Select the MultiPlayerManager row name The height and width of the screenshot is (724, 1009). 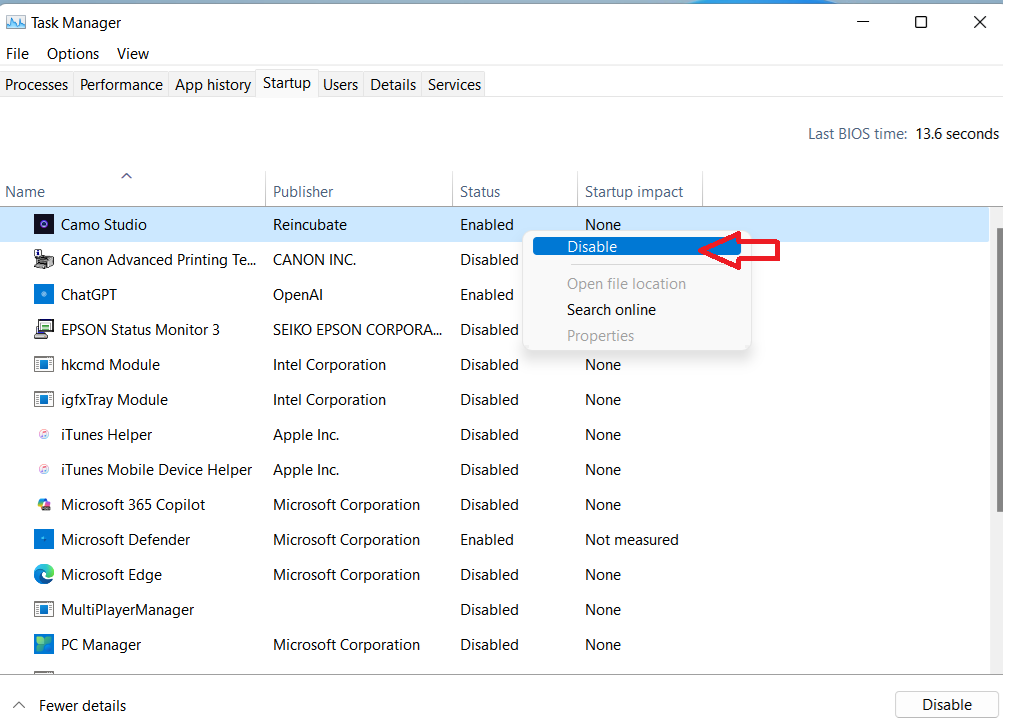point(127,609)
